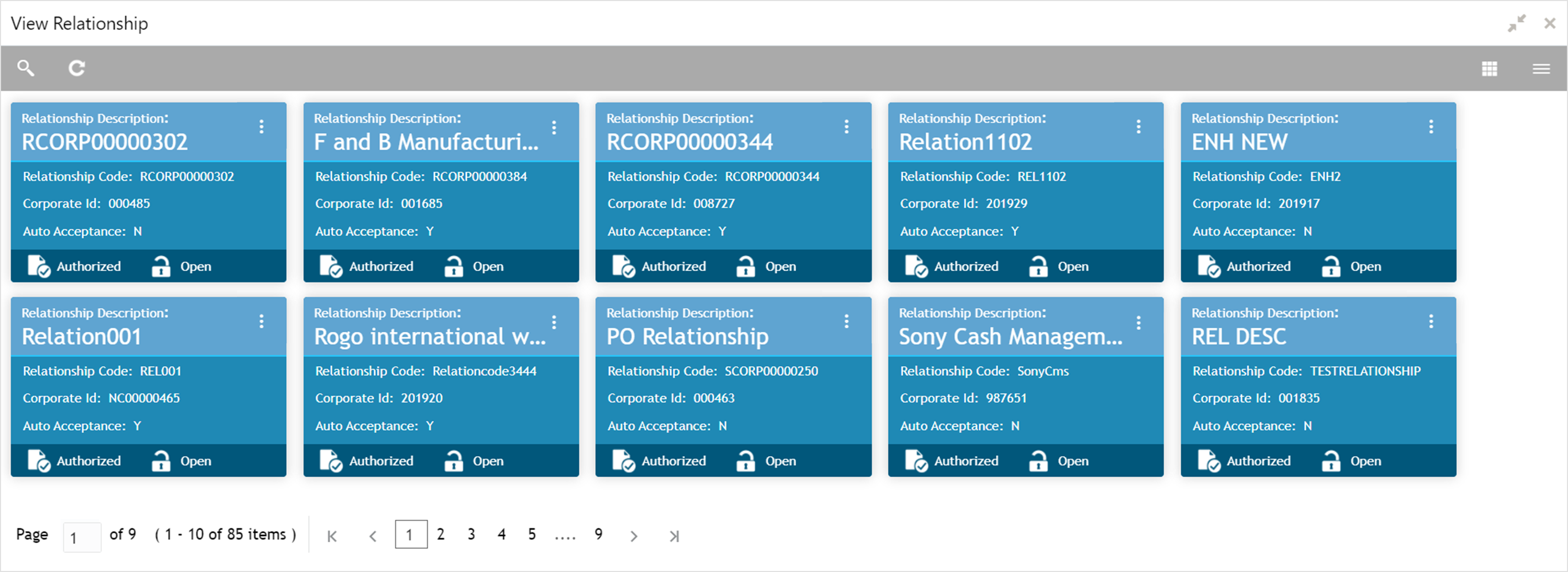Screen dimensions: 1568x572
Task: Click Open lock icon on Relation001 card
Action: tap(161, 461)
